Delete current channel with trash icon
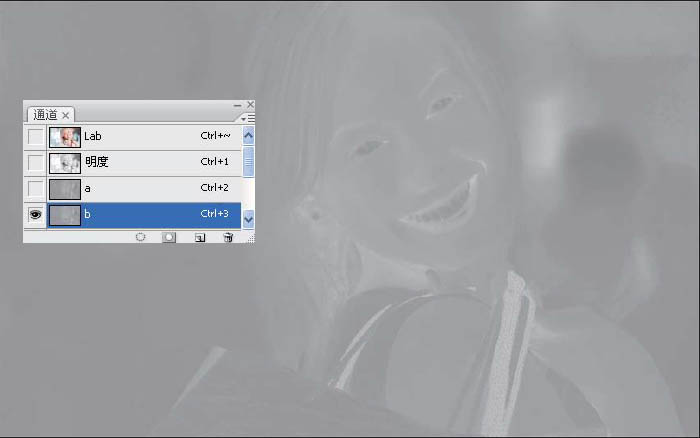The image size is (700, 438). [x=228, y=237]
